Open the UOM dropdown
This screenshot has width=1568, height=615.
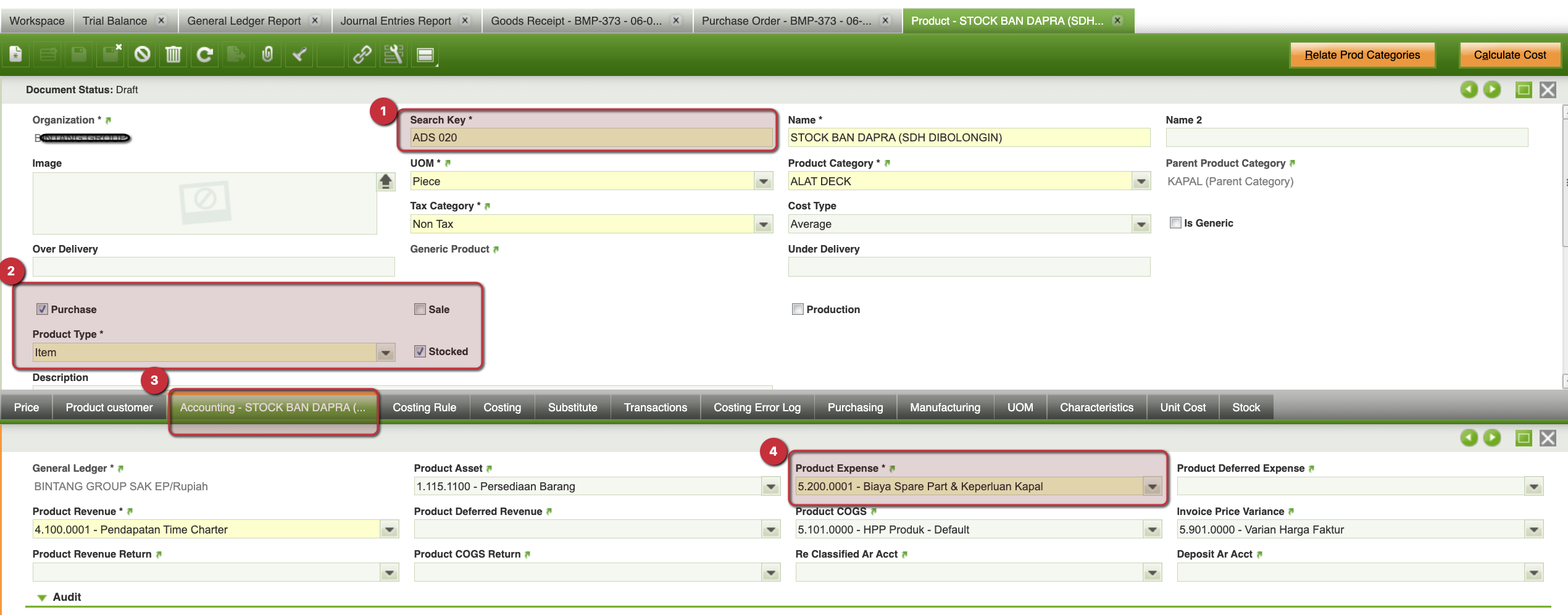click(764, 182)
